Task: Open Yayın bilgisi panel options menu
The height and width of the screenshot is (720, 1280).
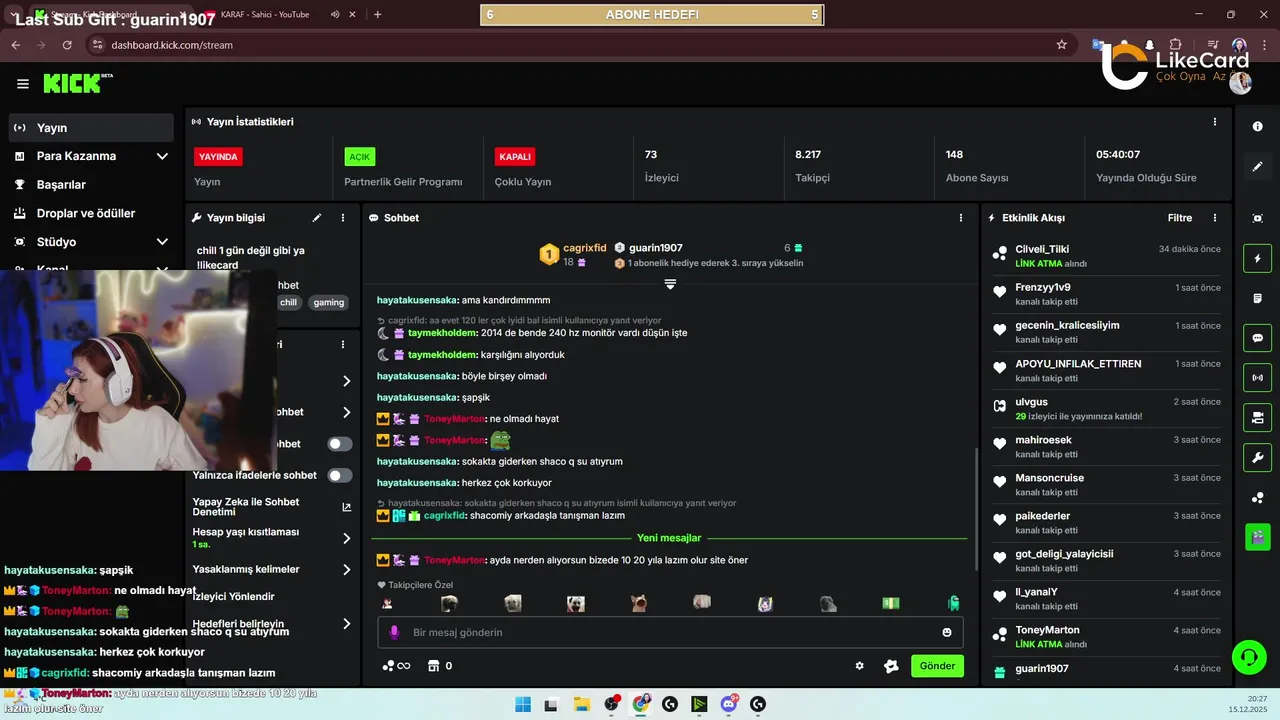Action: coord(342,218)
